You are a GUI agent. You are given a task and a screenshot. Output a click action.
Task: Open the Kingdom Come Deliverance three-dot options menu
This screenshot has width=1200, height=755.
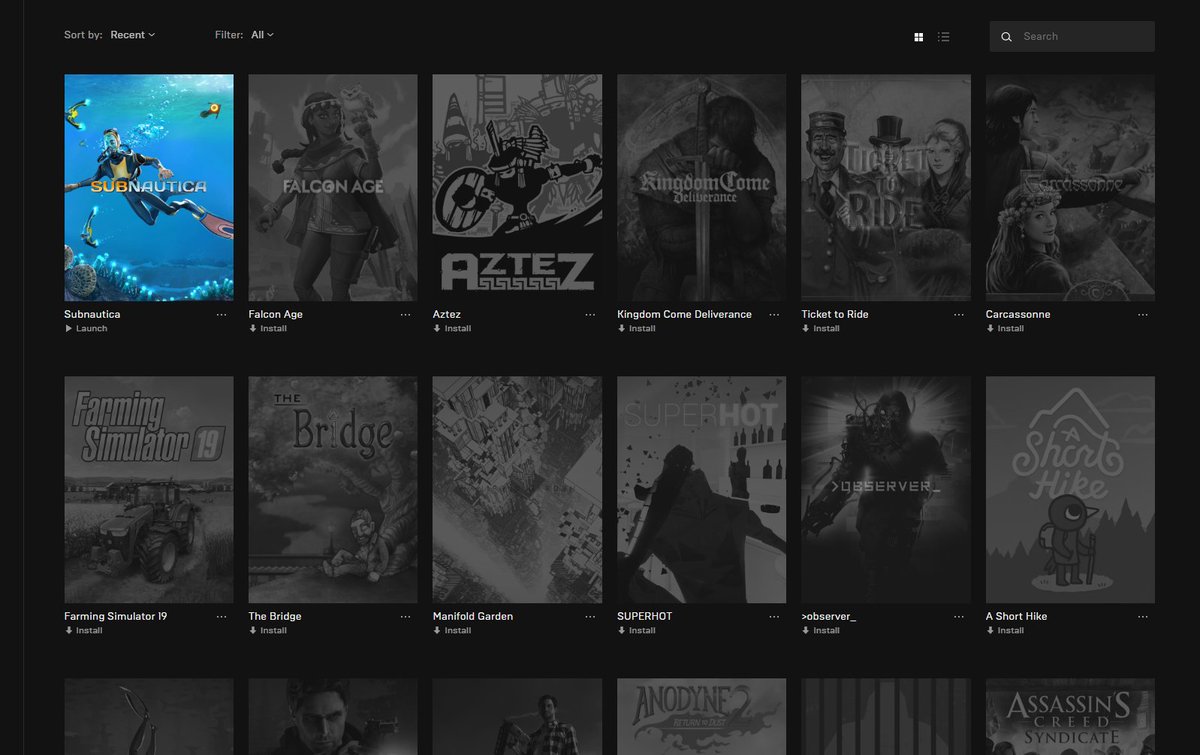point(774,314)
